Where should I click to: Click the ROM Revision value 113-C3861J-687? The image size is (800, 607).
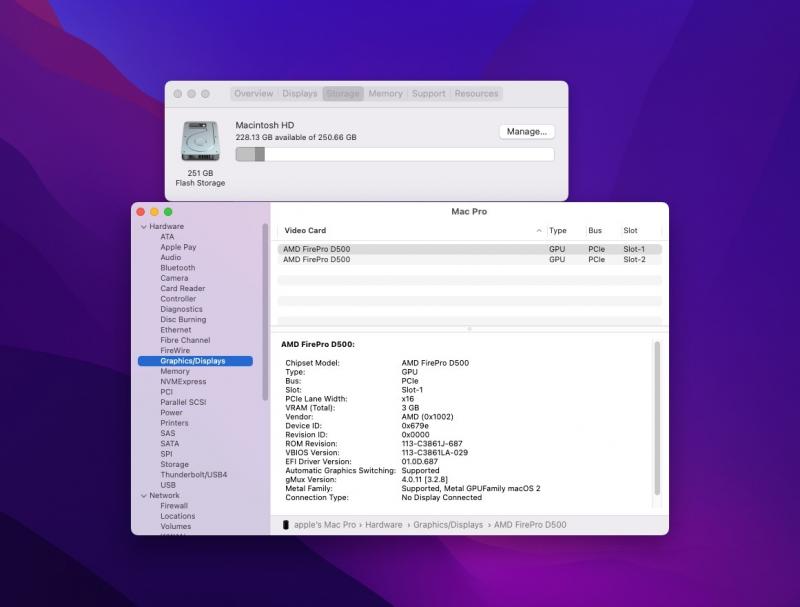click(432, 444)
